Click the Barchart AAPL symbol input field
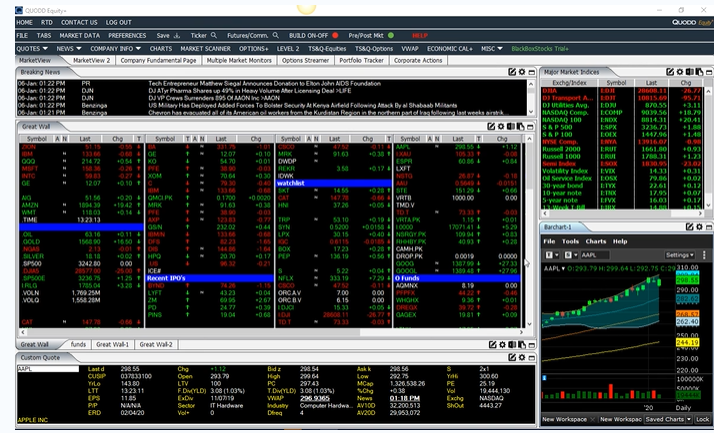Viewport: 714px width, 433px height. [595, 255]
